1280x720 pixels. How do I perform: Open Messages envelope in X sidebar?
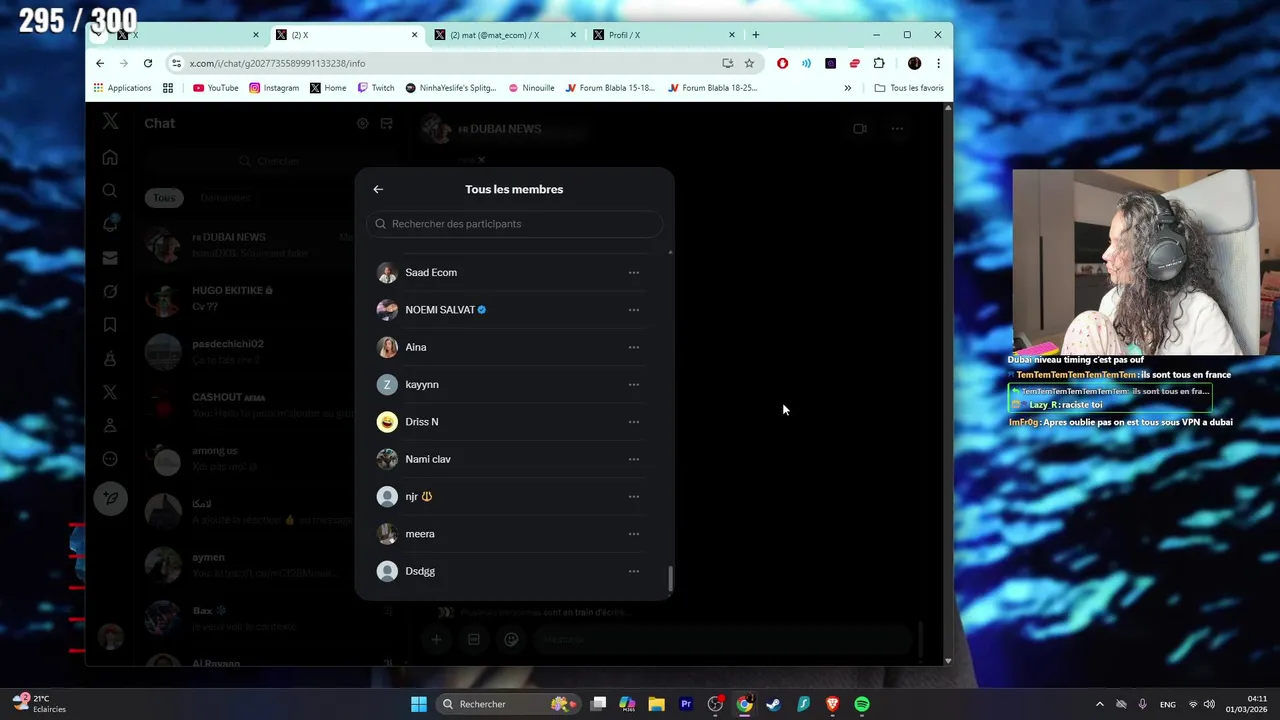pos(110,258)
